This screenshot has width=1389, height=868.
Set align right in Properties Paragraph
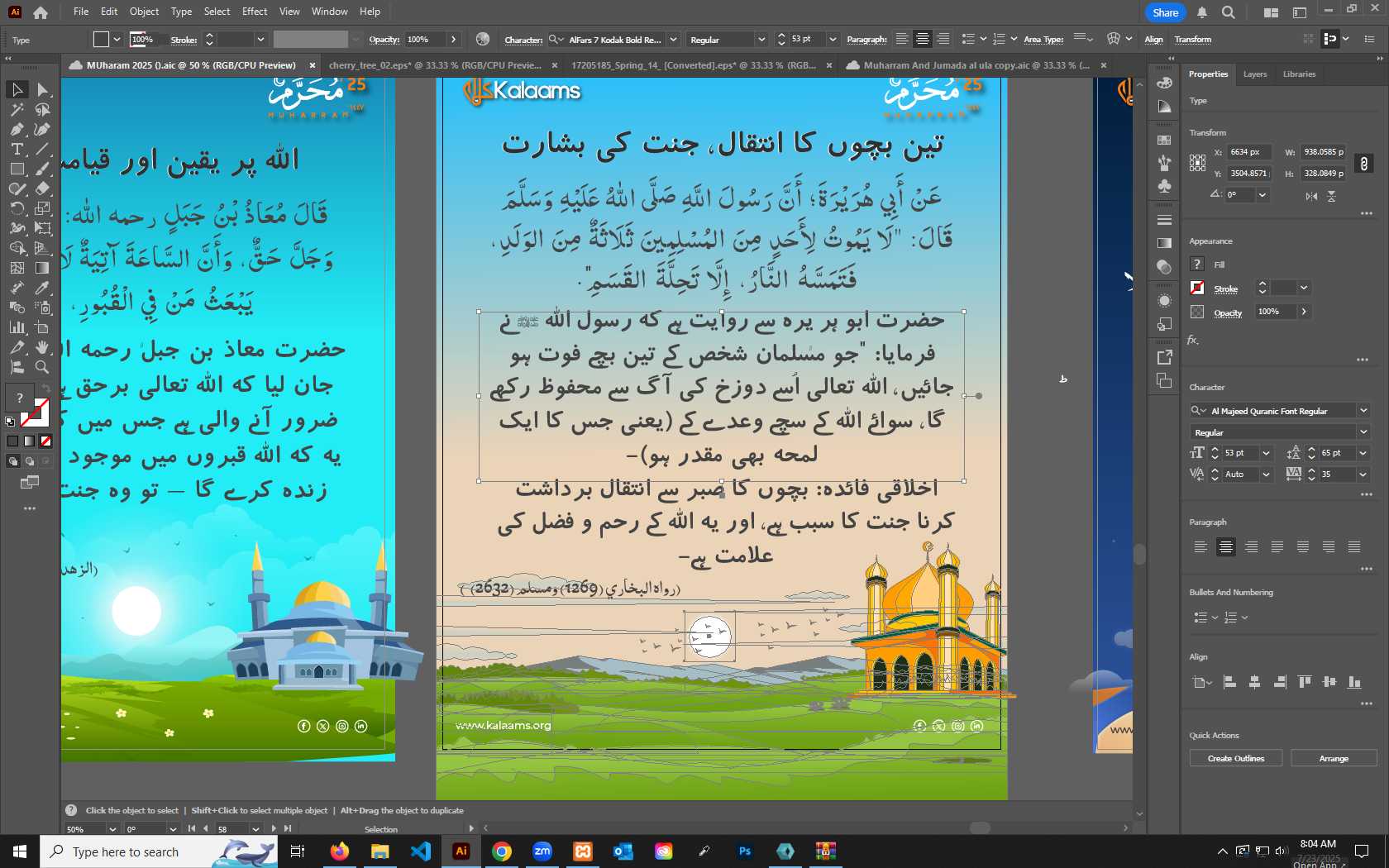tap(1252, 546)
